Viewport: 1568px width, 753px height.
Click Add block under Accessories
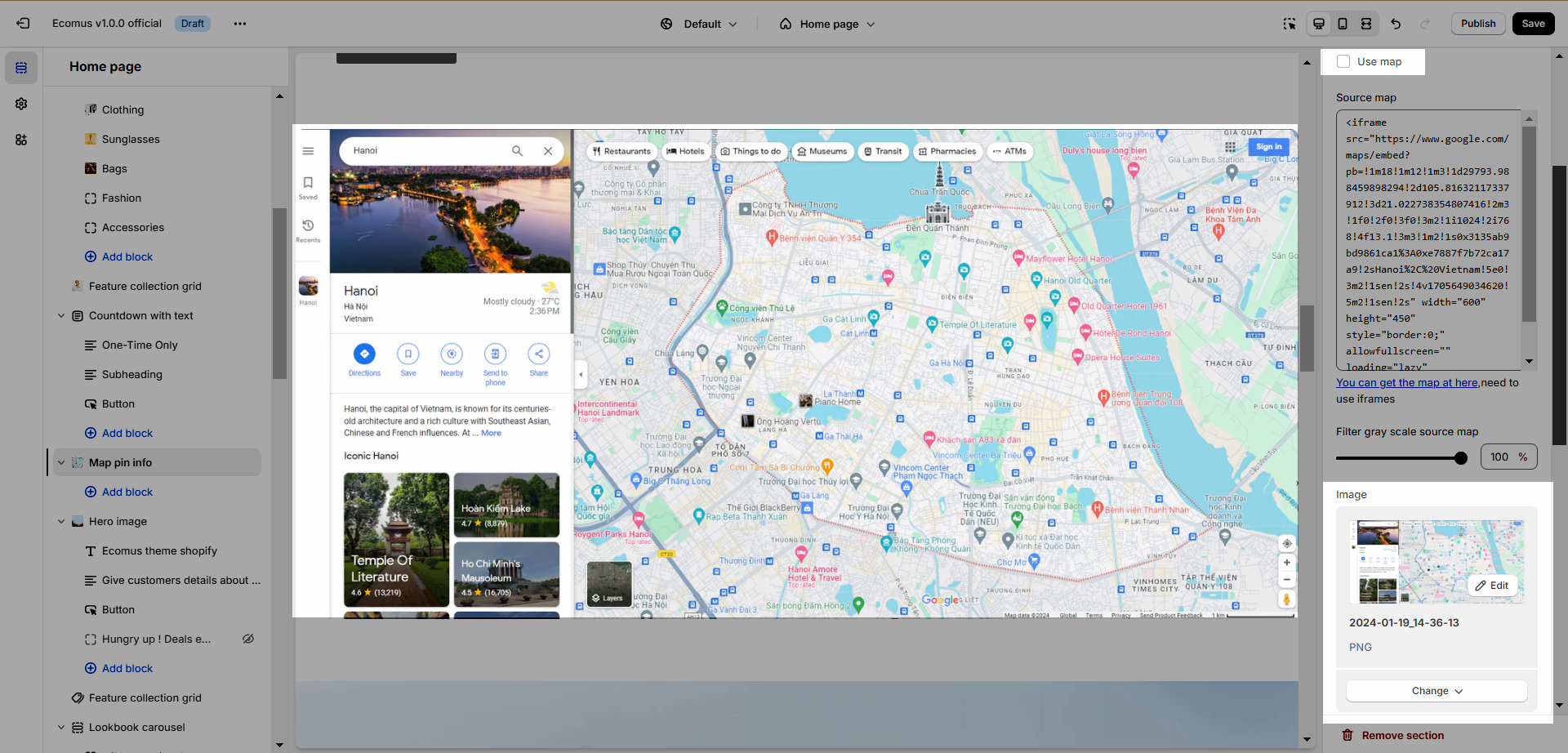point(119,256)
